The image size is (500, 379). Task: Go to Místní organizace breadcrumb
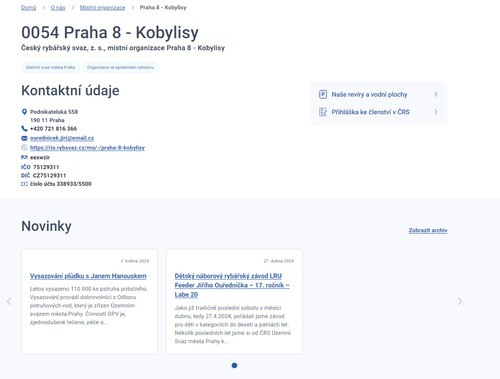tap(102, 8)
